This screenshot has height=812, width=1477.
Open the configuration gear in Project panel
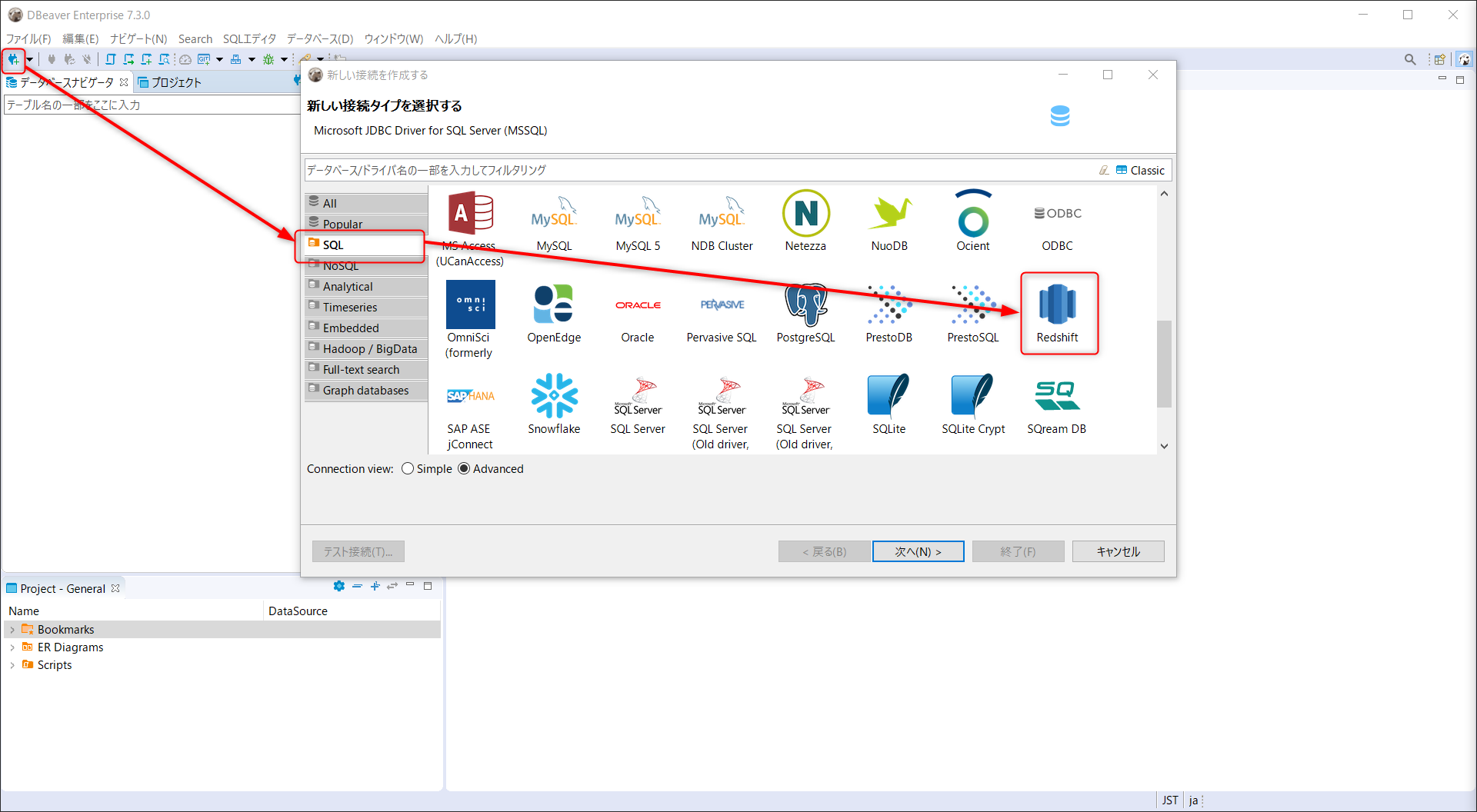[338, 586]
